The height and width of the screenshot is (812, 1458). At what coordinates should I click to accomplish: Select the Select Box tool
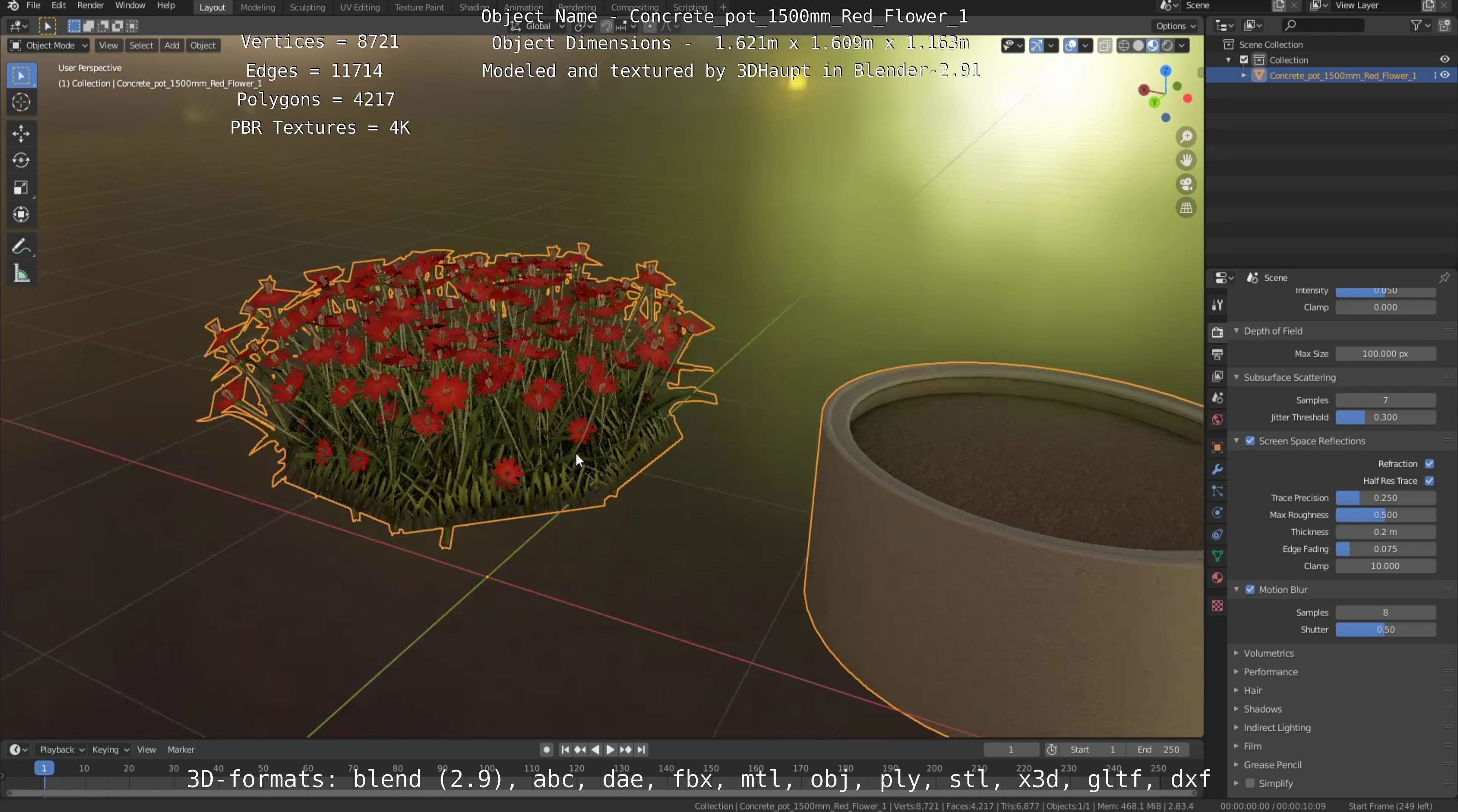(22, 75)
